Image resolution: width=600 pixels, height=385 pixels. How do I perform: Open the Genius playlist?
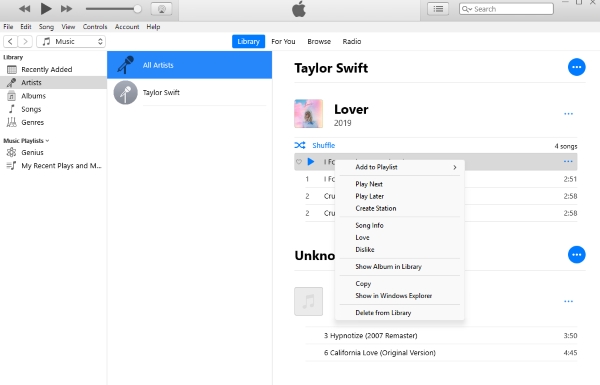(53, 152)
